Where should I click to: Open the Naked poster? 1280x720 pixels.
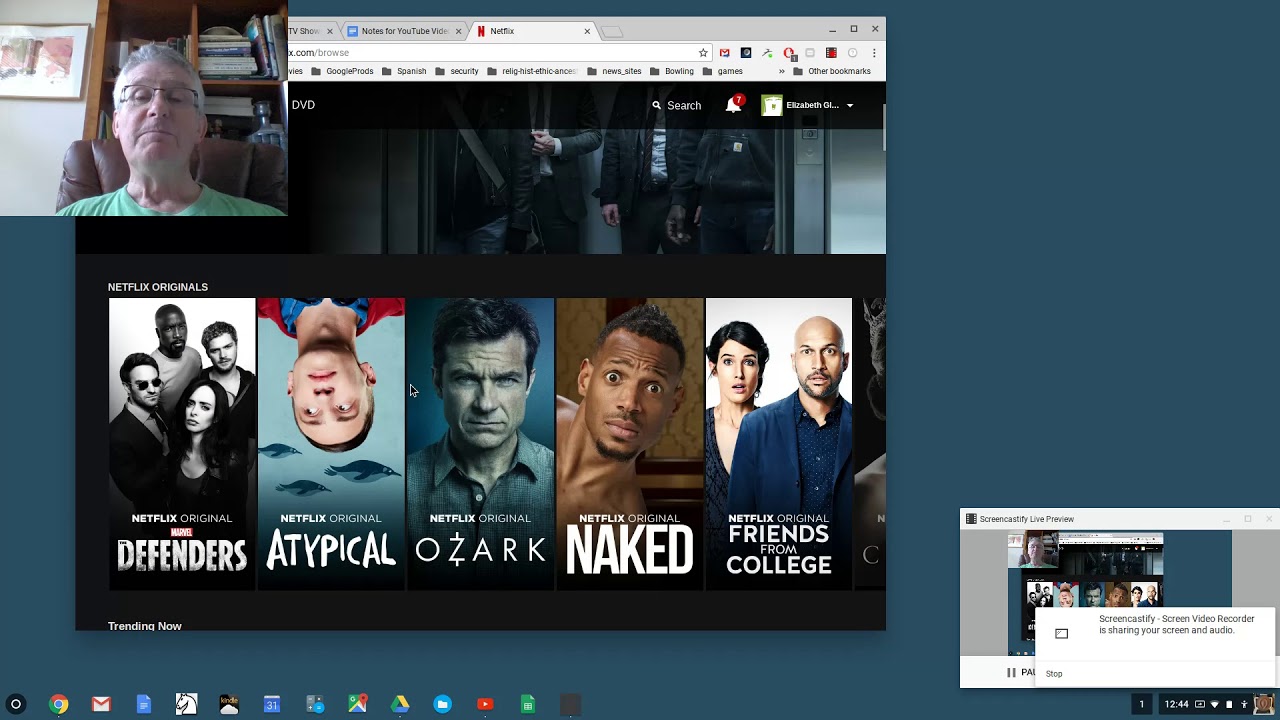pos(629,443)
